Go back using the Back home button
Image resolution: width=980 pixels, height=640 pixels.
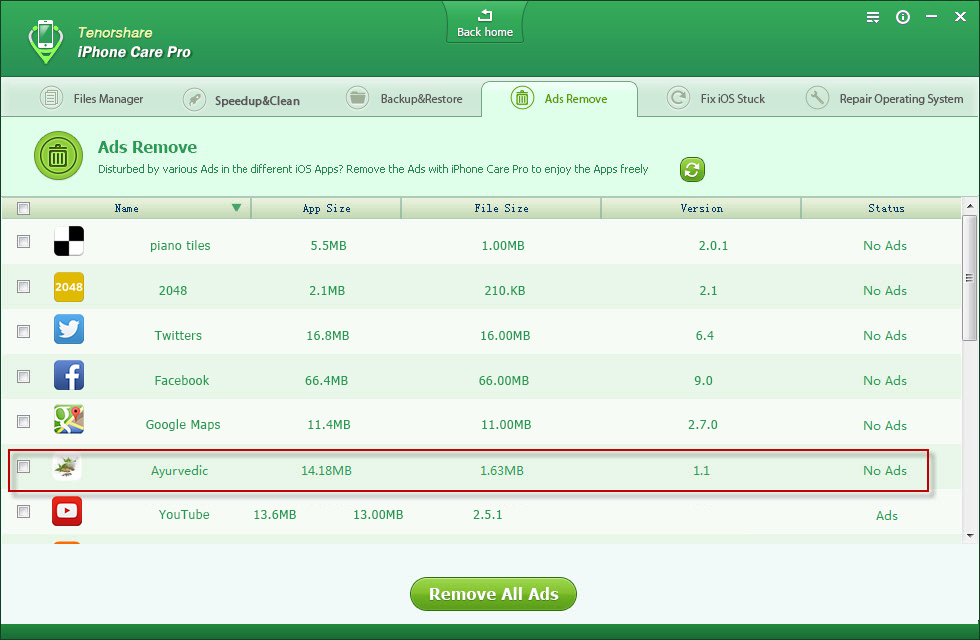[x=485, y=23]
